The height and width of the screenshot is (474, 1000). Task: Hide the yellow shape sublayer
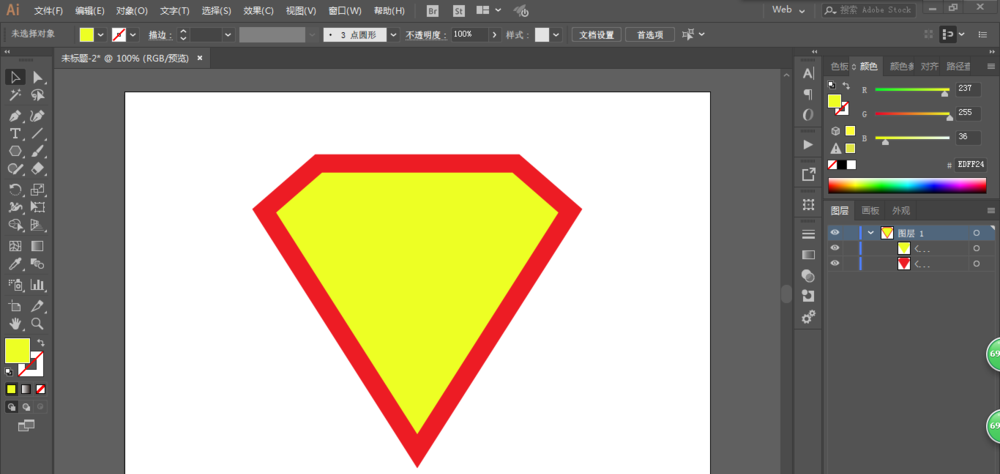point(835,248)
